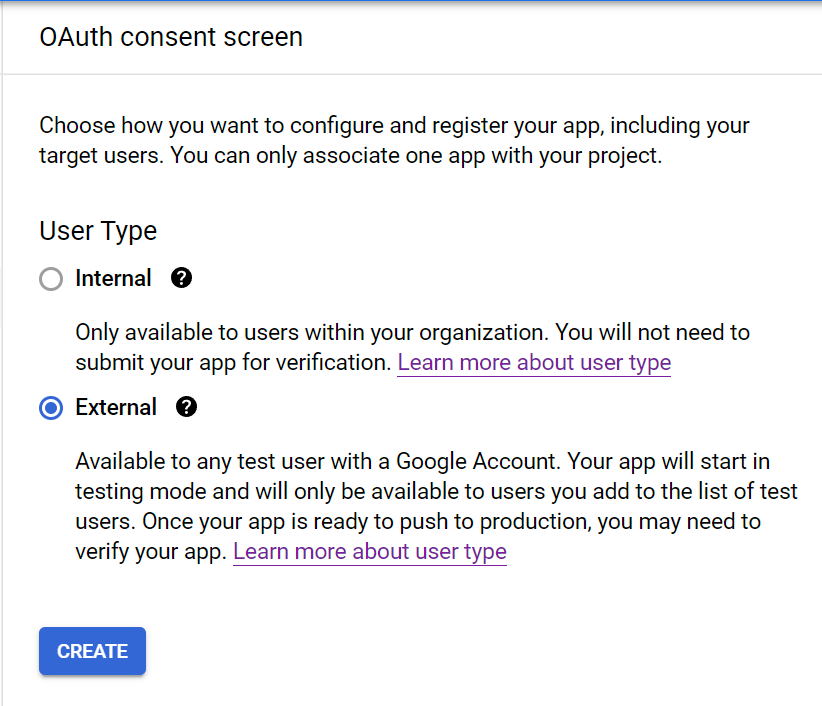Keep External selected by clicking its radio

click(50, 408)
